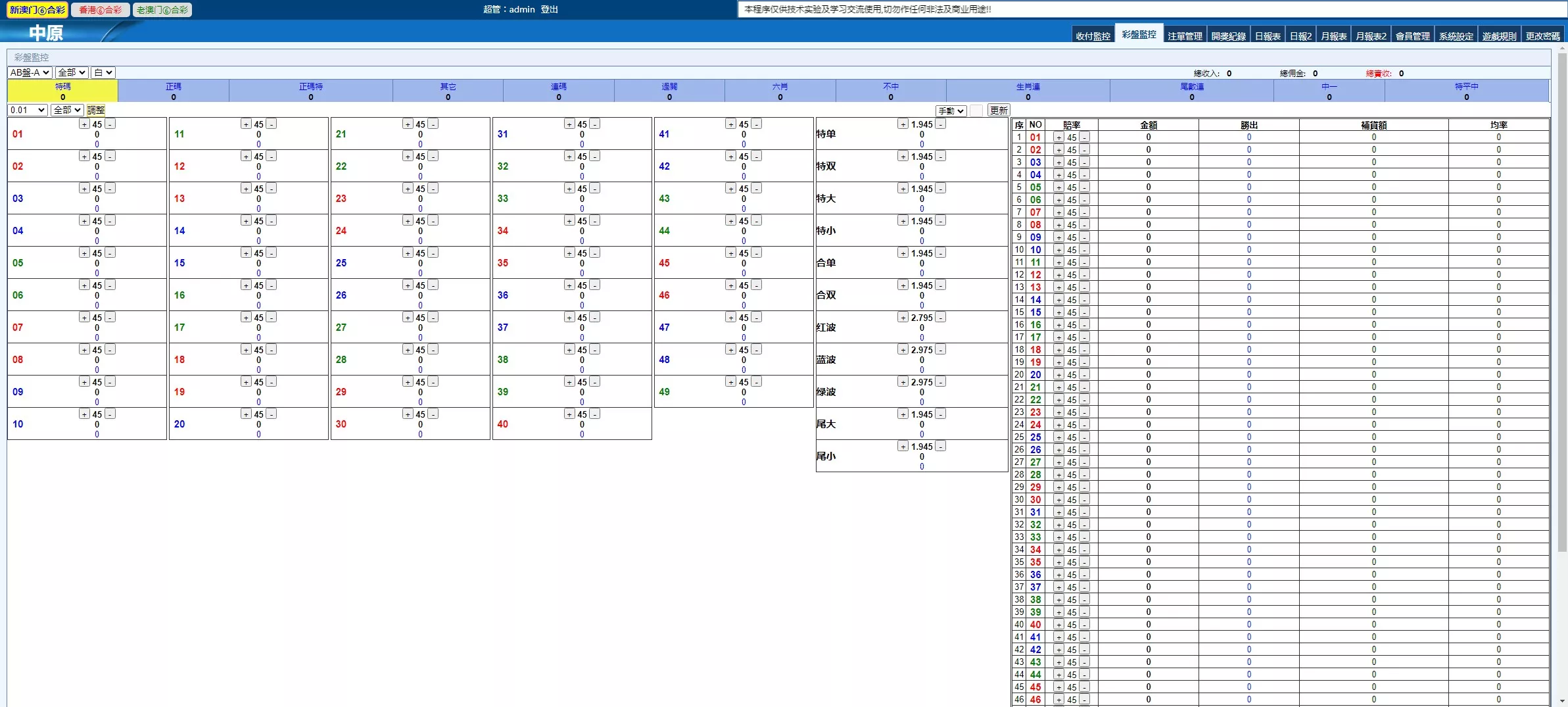Click the 更新 refresh button
Screen dimensions: 1568x707
(998, 110)
